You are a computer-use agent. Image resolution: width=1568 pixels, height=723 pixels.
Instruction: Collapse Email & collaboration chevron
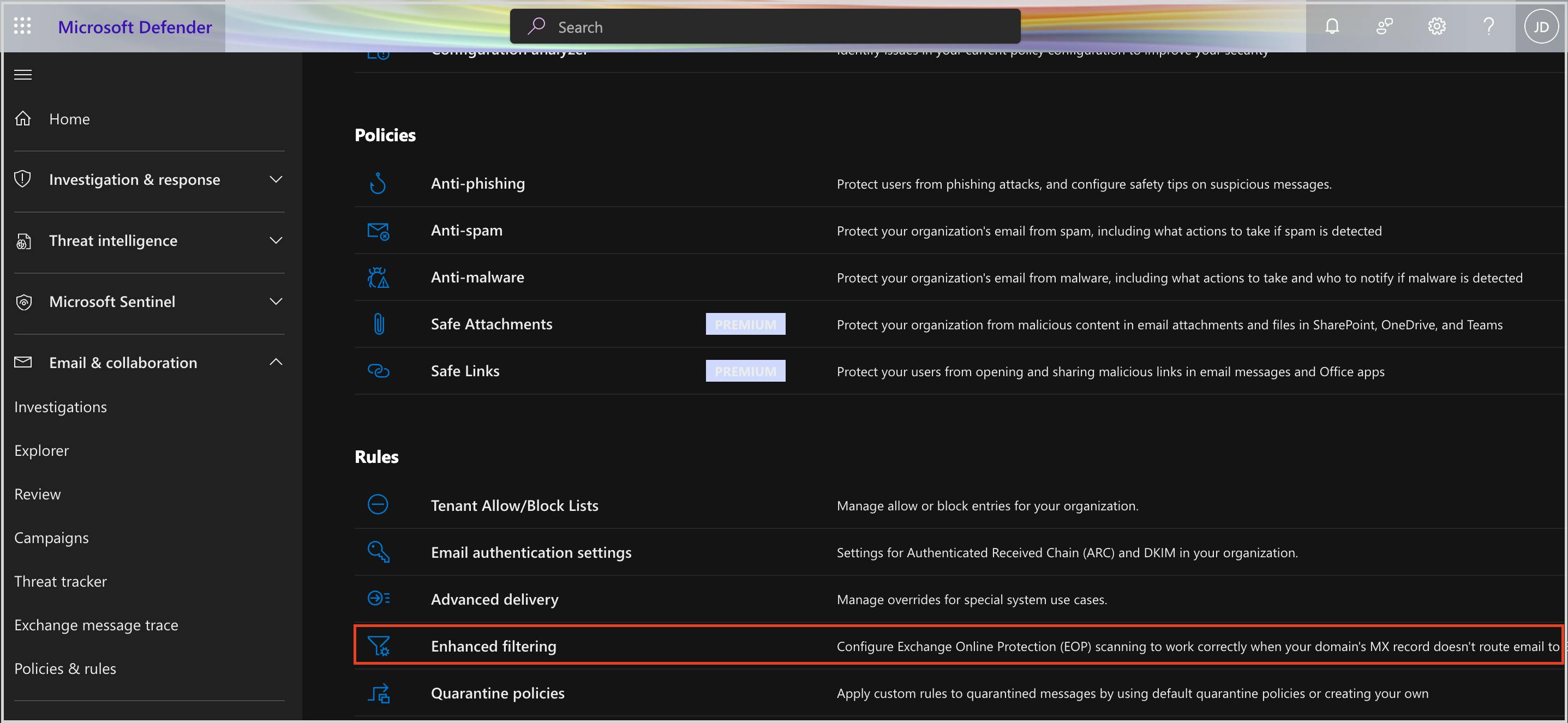pyautogui.click(x=276, y=363)
